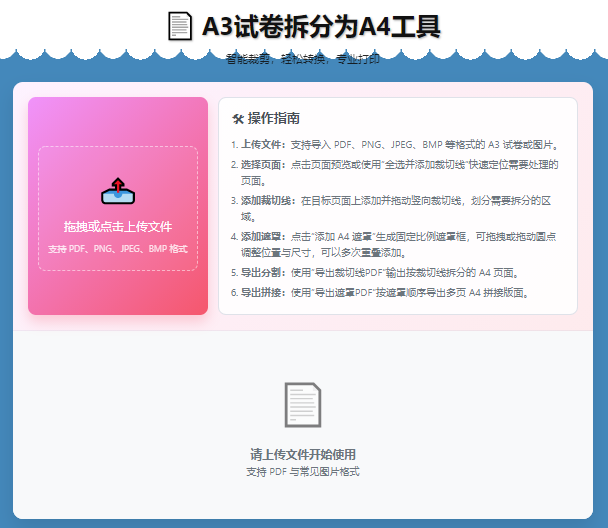608x528 pixels.
Task: Click the 支持 PDF、PNG、JPEG、BMP 格式 text
Action: [x=118, y=249]
